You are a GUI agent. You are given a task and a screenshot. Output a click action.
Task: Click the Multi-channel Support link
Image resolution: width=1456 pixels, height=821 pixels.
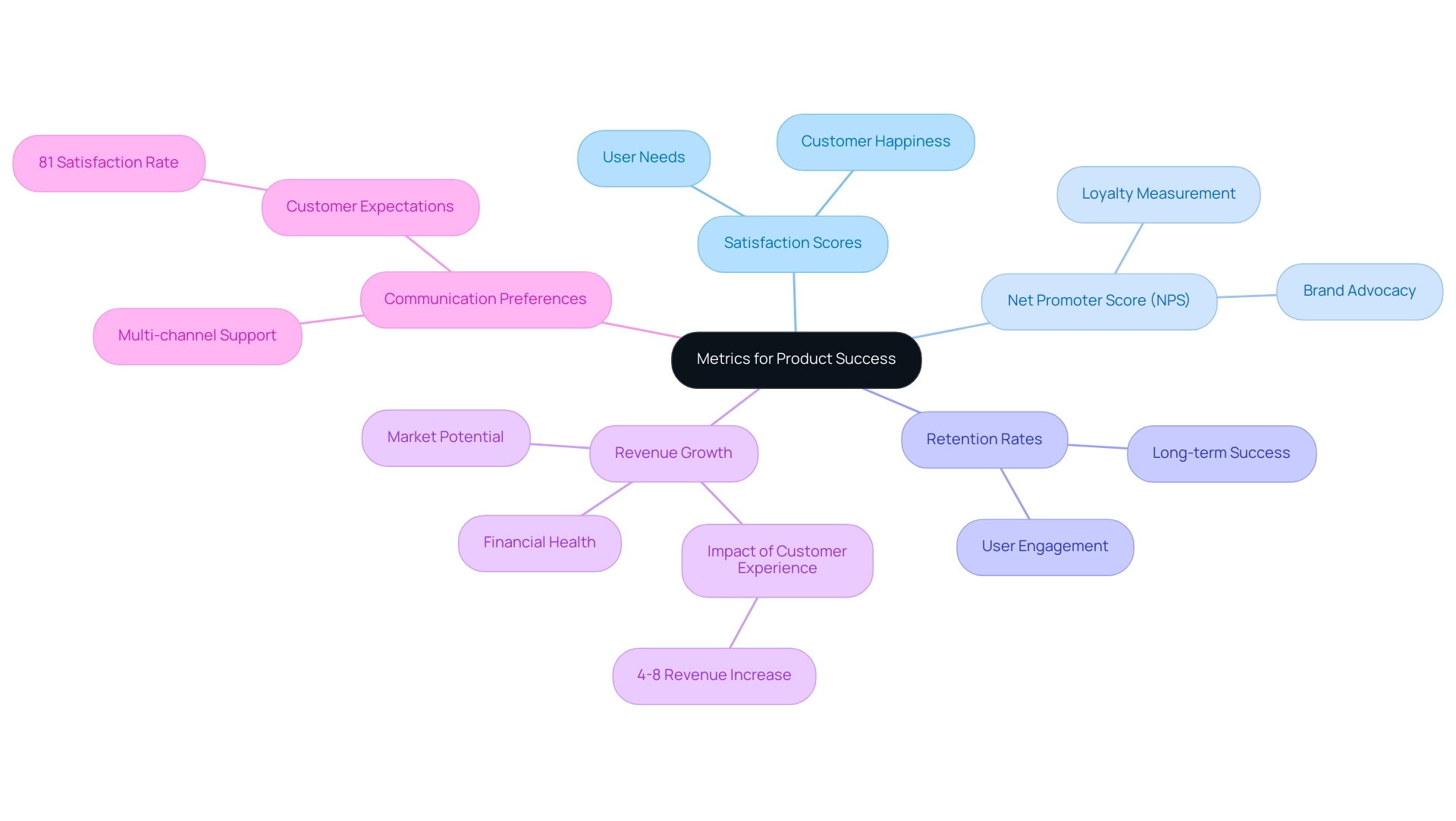197,334
